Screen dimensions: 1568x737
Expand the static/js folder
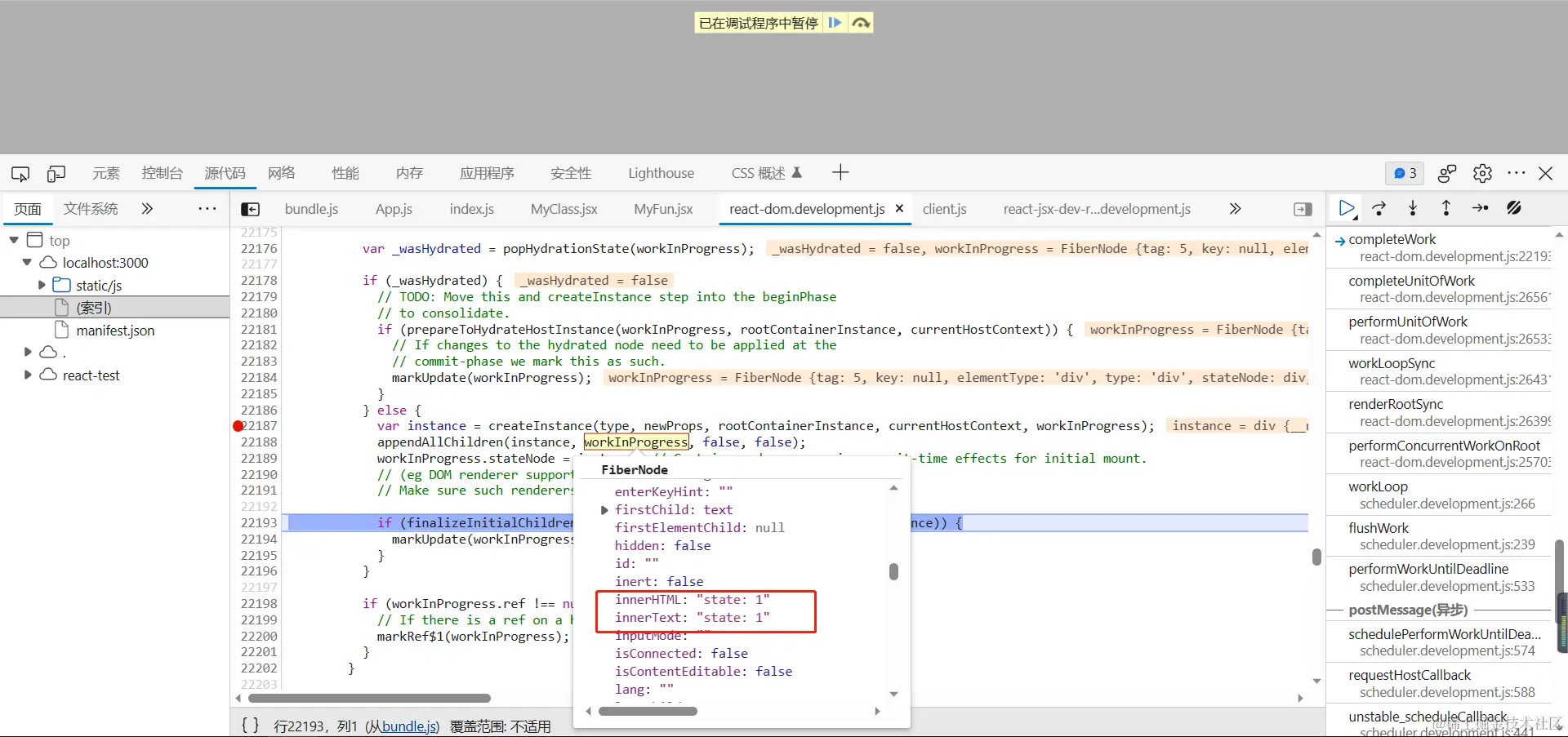(x=42, y=285)
